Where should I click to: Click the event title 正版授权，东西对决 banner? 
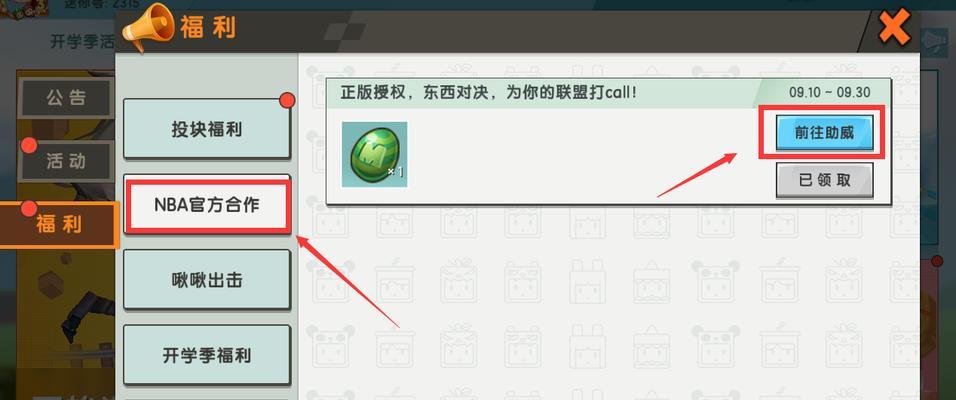click(x=488, y=93)
